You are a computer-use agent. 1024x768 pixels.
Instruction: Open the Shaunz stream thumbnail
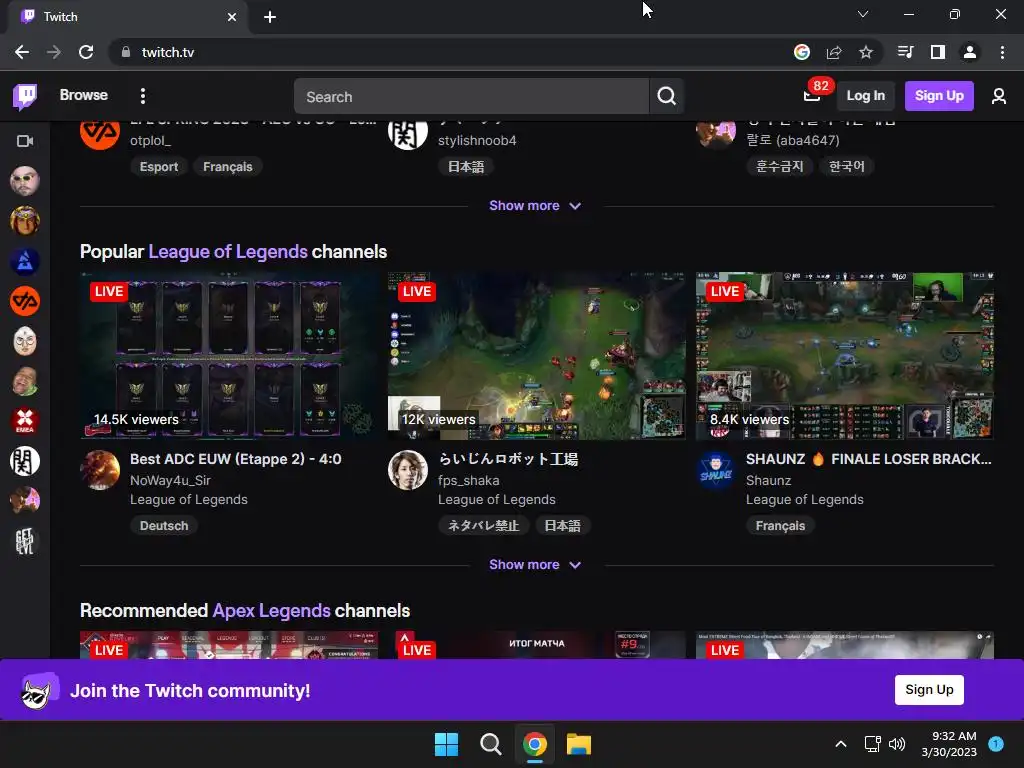(x=845, y=356)
